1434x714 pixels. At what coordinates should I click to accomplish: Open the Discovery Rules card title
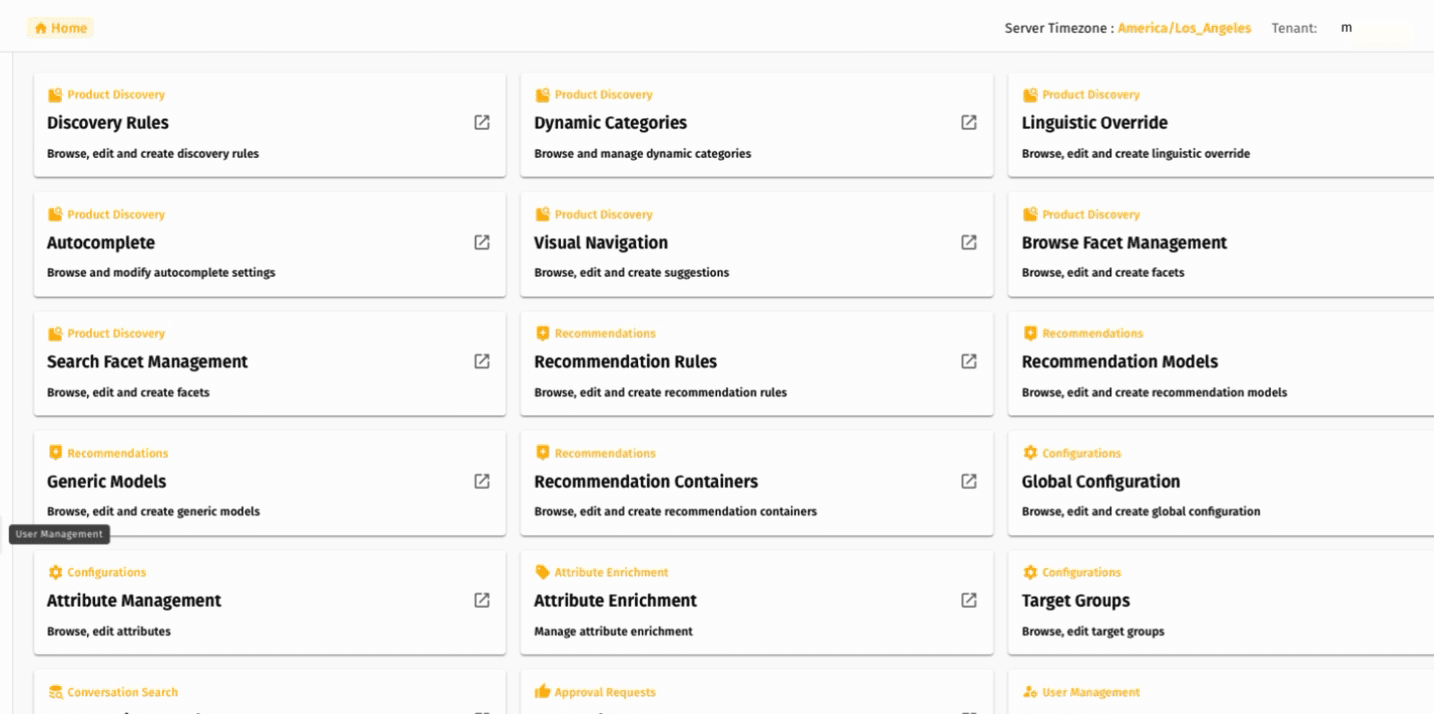[x=108, y=123]
